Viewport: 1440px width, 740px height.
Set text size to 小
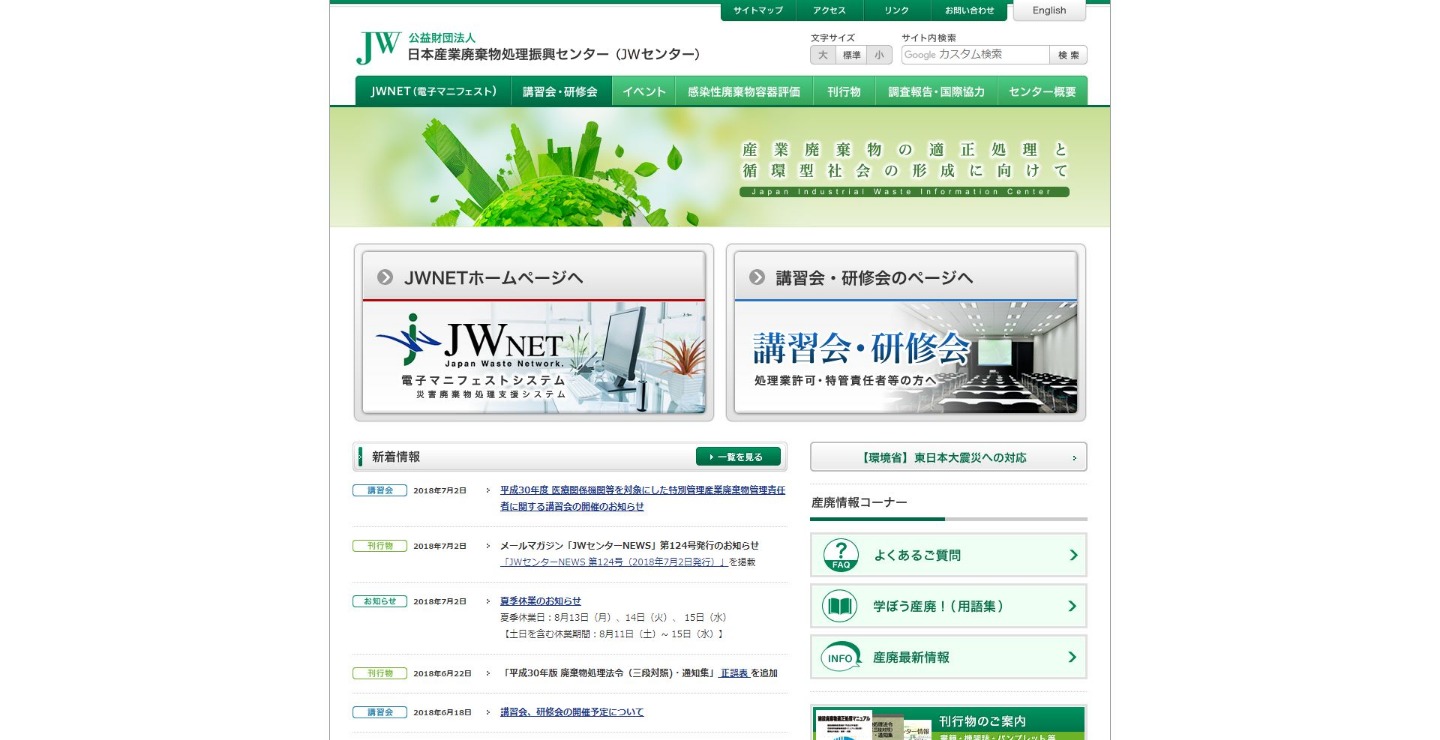click(879, 55)
